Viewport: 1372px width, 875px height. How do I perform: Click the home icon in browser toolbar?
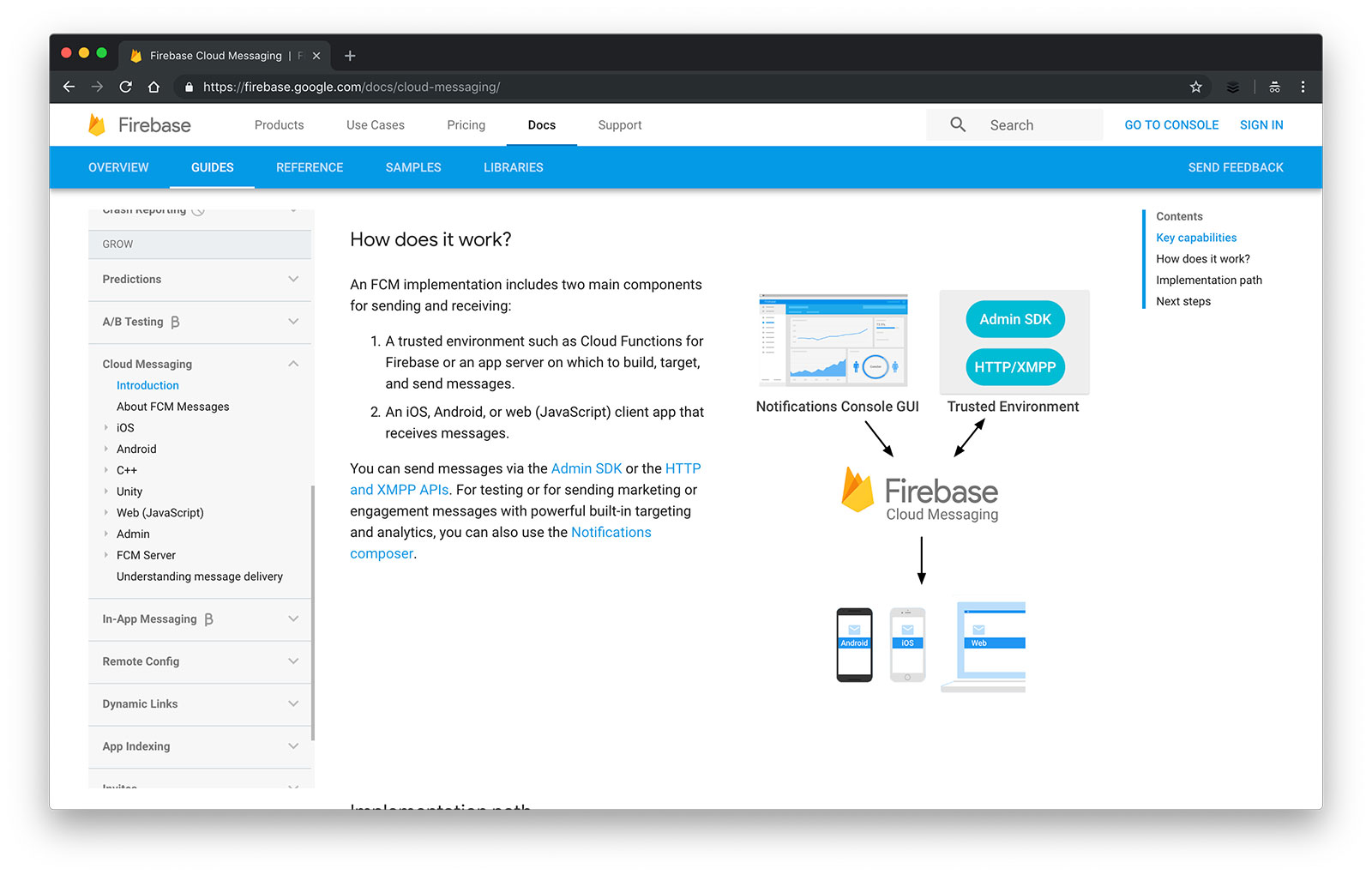click(153, 87)
